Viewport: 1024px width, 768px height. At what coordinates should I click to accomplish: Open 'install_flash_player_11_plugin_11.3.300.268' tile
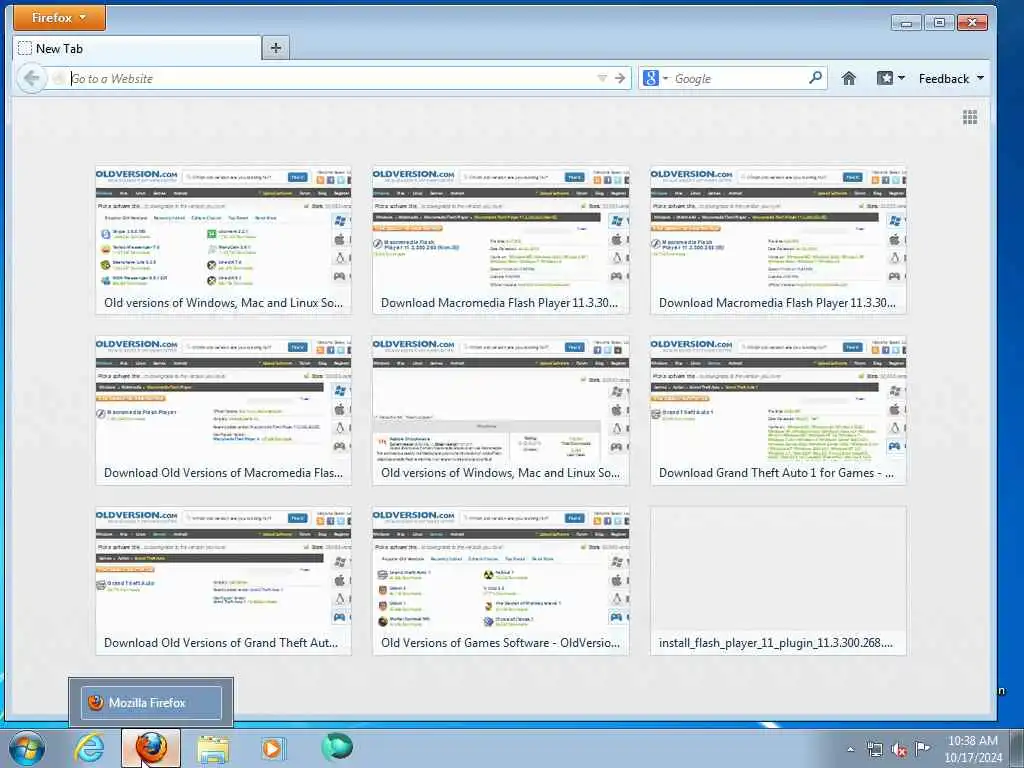[x=778, y=581]
